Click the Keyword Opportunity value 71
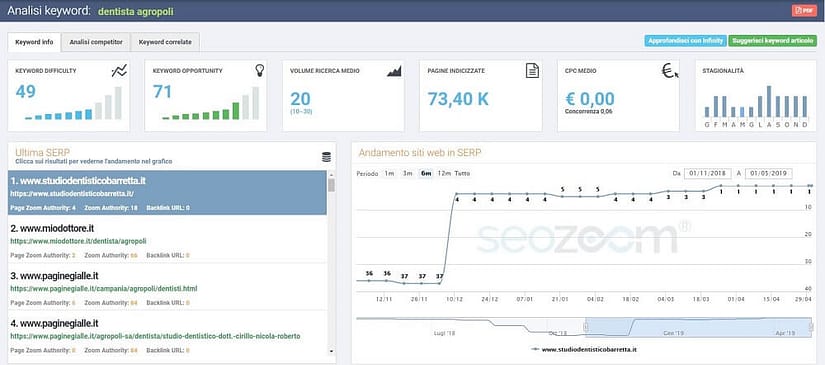 (163, 92)
